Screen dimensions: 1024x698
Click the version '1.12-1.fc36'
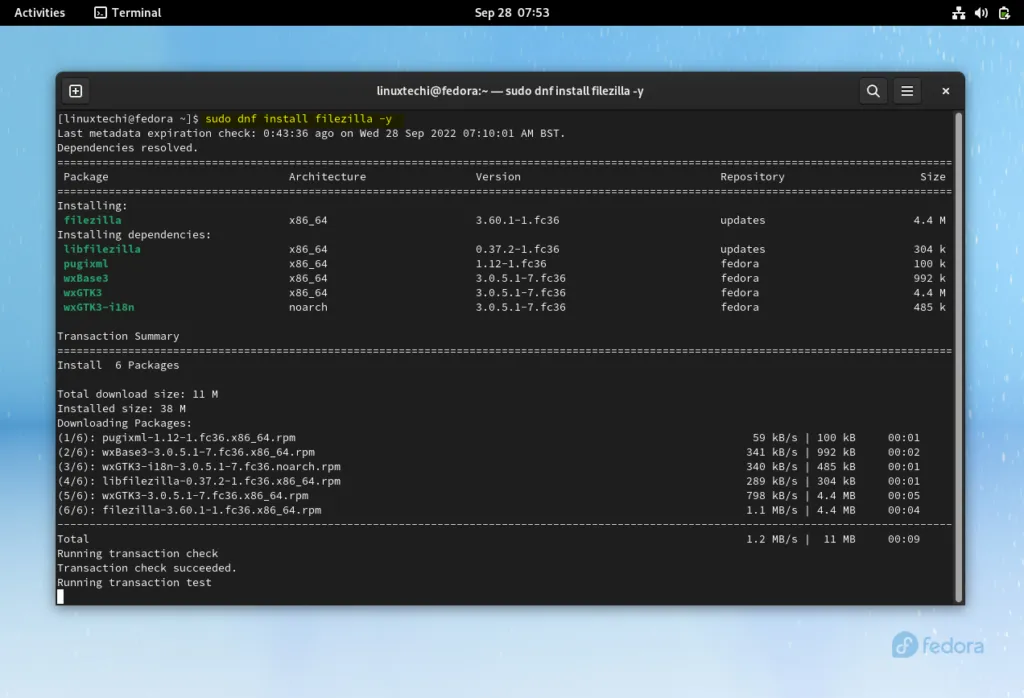tap(511, 264)
